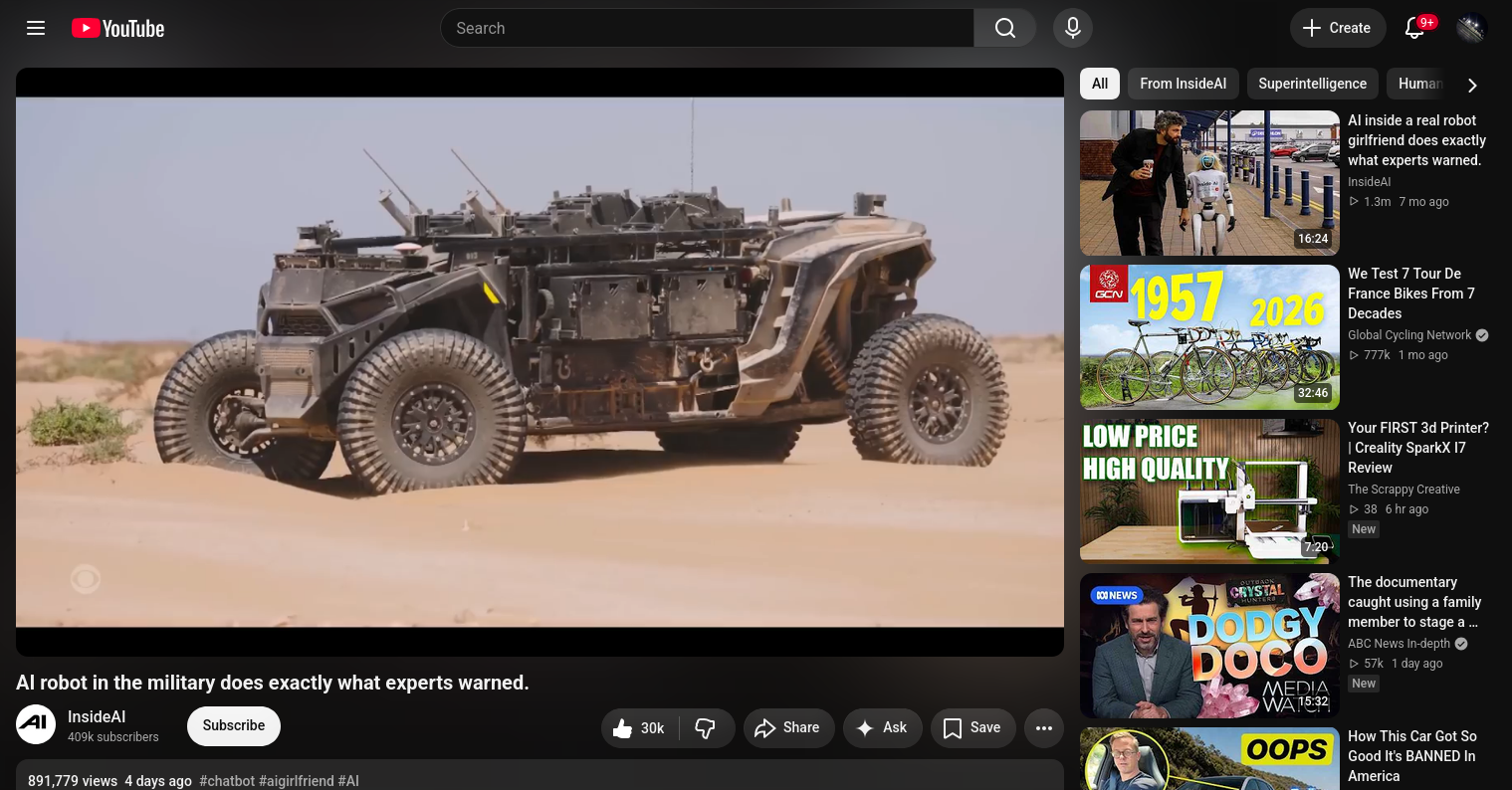Open the Tour De France bikes thumbnail
The width and height of the screenshot is (1512, 790).
[1209, 337]
